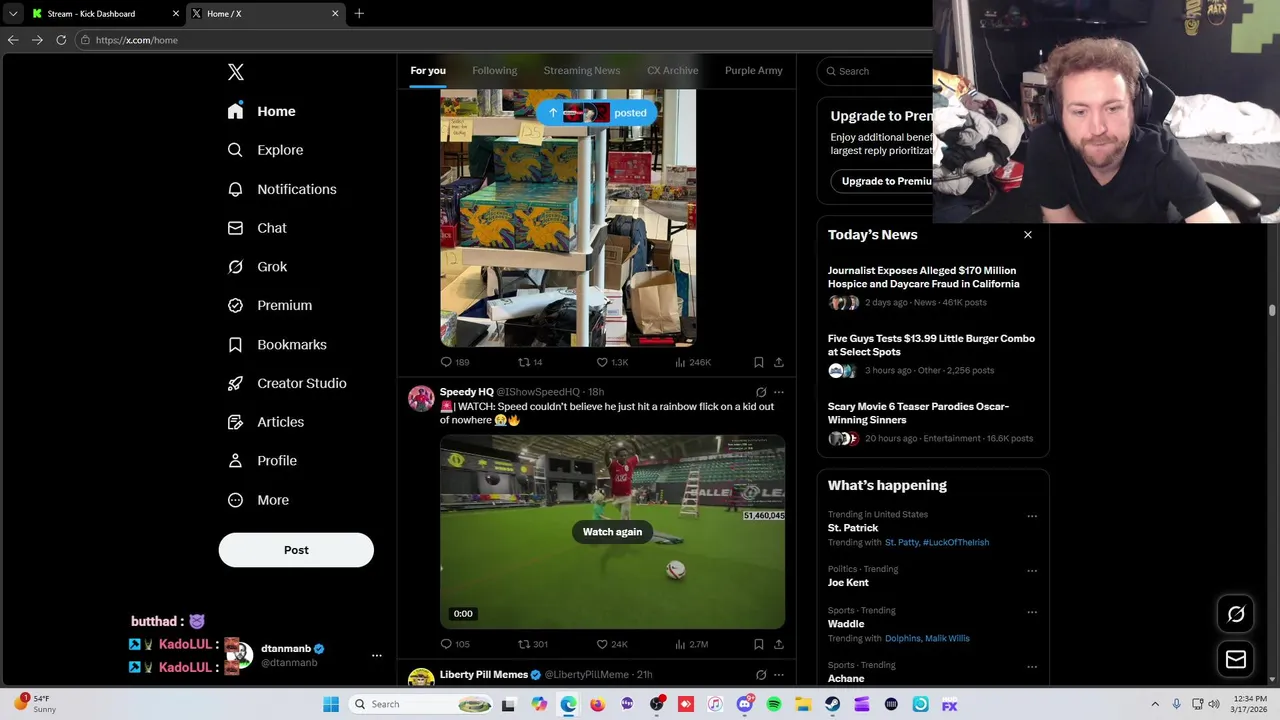Reply to Speedy HQ post with 105 replies
Screen dimensions: 1280x720
[455, 644]
